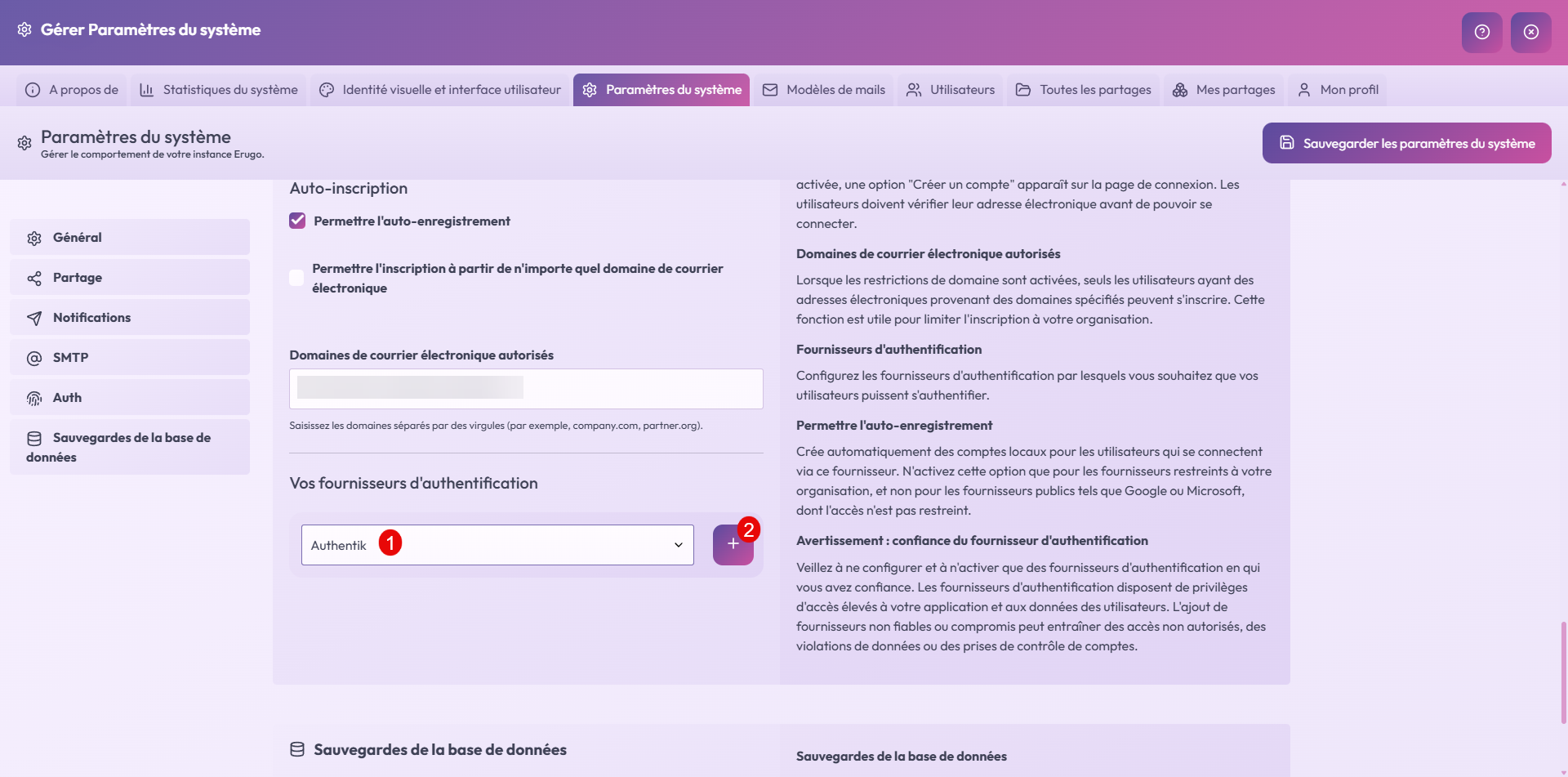The height and width of the screenshot is (777, 1568).
Task: Open Général section gear icon in sidebar
Action: [34, 238]
